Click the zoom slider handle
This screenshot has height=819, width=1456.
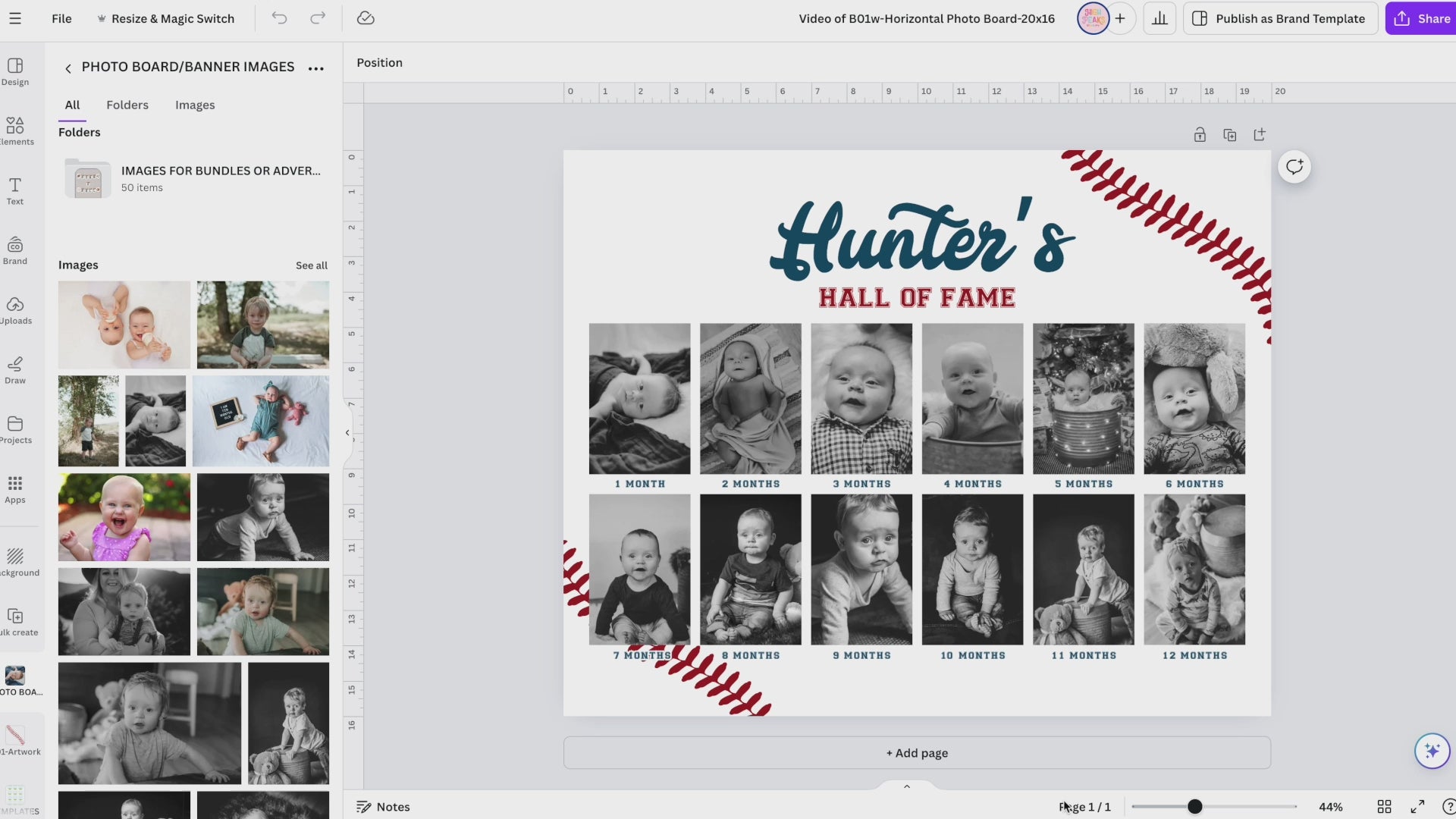[1194, 807]
